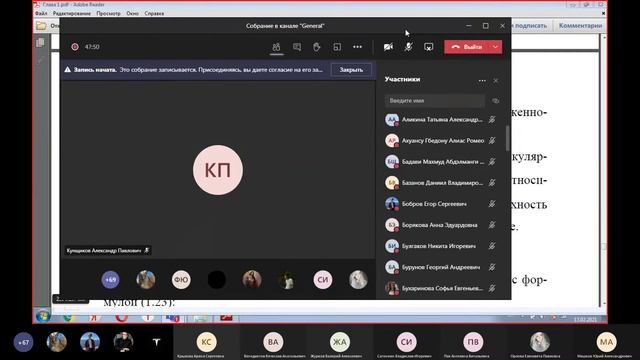Select participant Аликина Татьяна in list
This screenshot has height=360, width=640.
[441, 120]
